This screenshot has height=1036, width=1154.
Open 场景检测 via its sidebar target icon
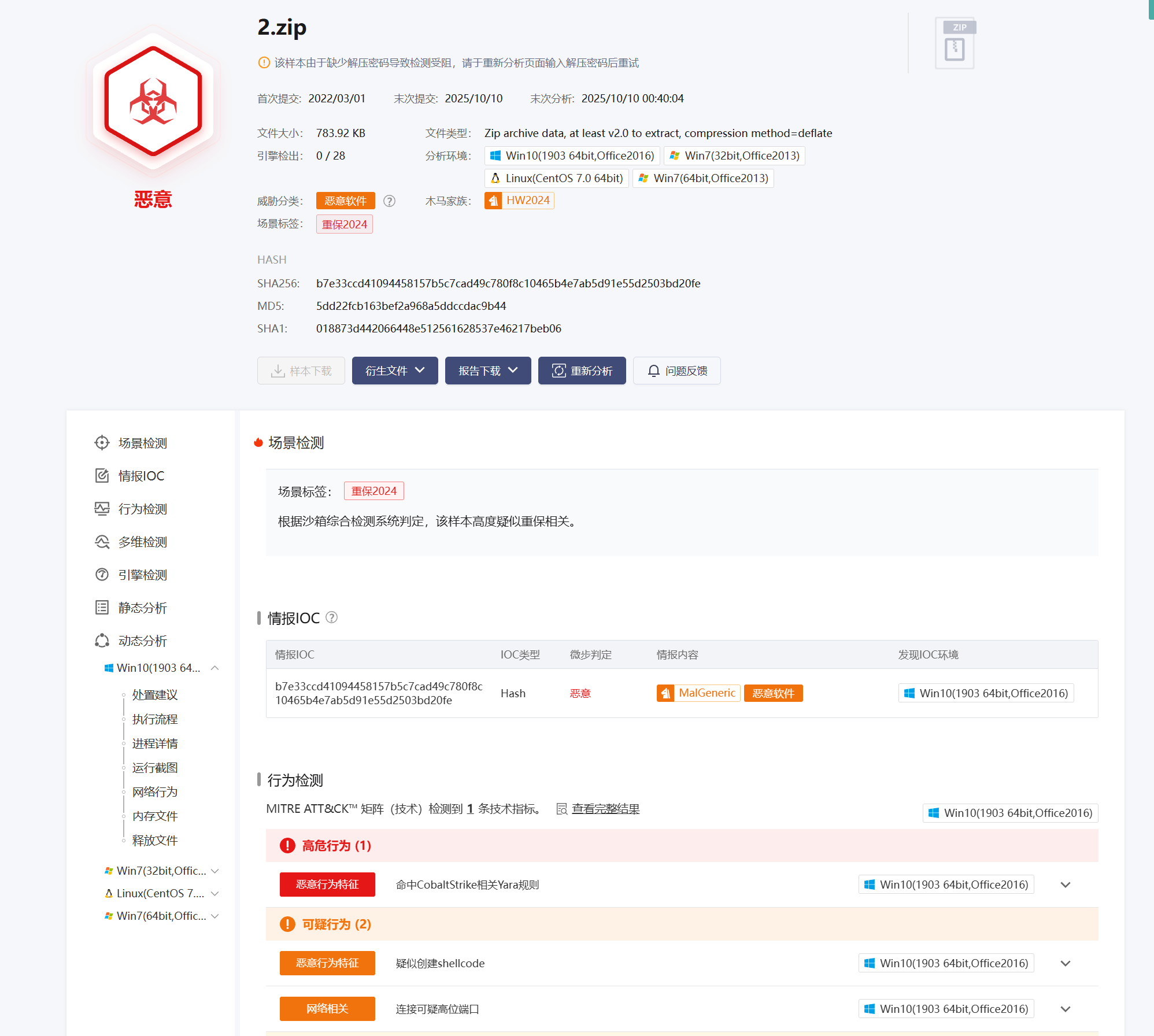pyautogui.click(x=102, y=443)
